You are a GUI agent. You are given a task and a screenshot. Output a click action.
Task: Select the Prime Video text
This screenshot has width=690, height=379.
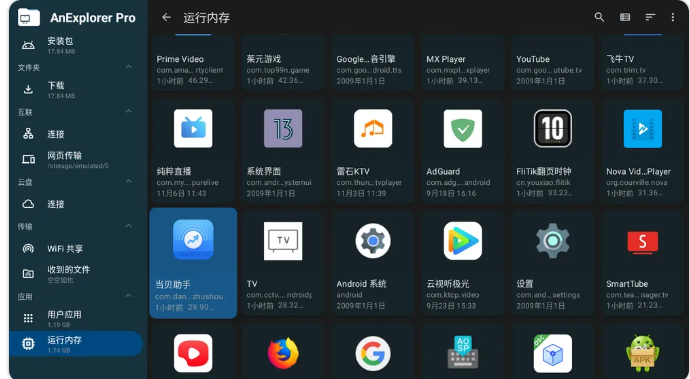(180, 59)
